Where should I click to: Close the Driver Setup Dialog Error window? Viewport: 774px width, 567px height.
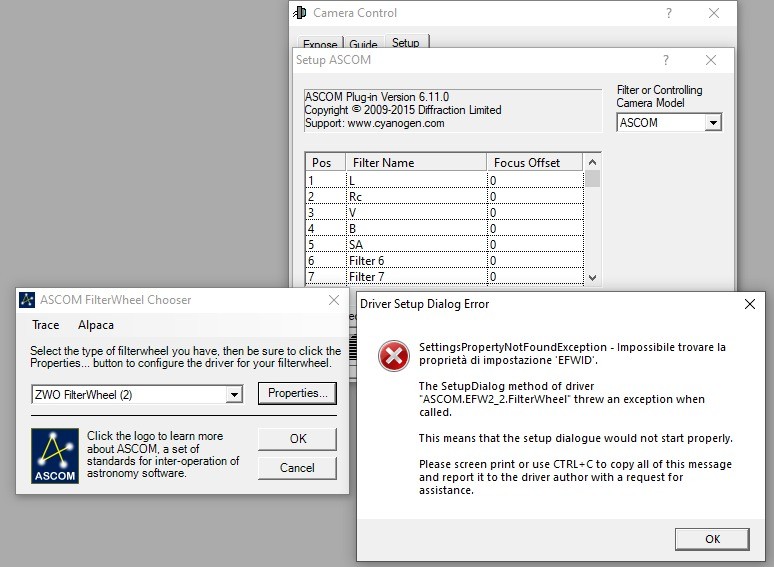(749, 303)
